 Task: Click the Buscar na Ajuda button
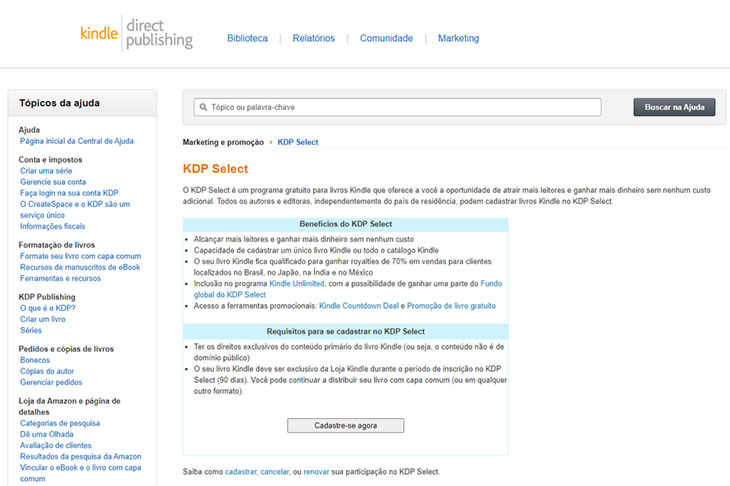[674, 107]
